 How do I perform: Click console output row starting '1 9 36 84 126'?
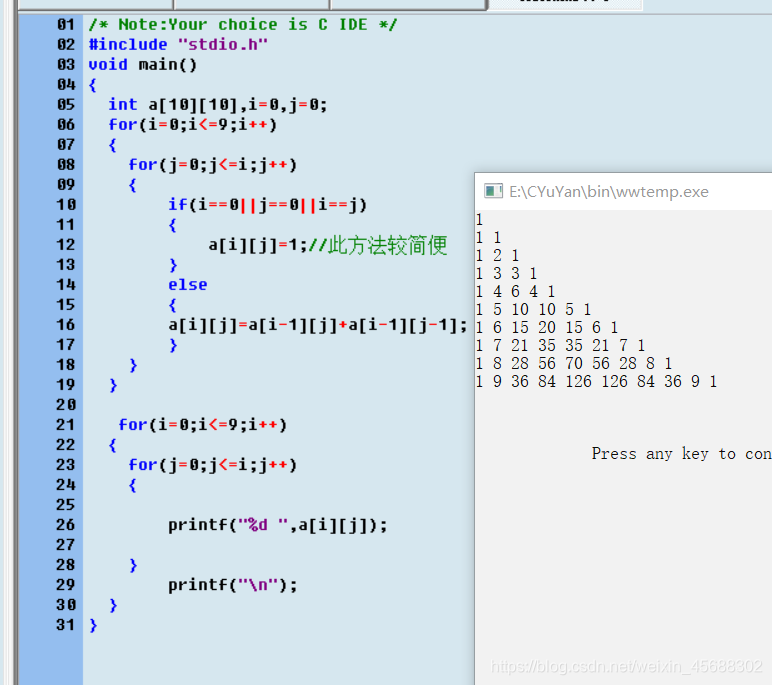(596, 381)
